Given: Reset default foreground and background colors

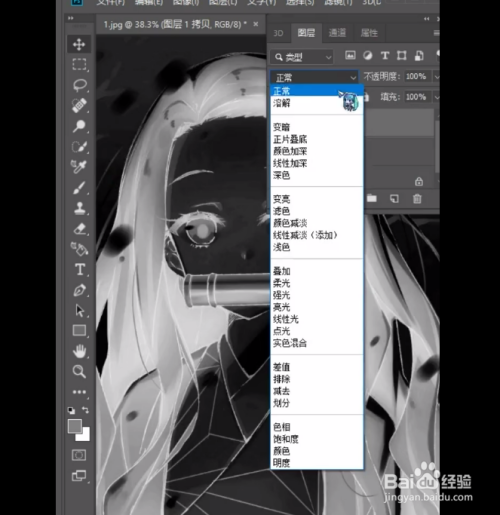Looking at the screenshot, I should [71, 410].
